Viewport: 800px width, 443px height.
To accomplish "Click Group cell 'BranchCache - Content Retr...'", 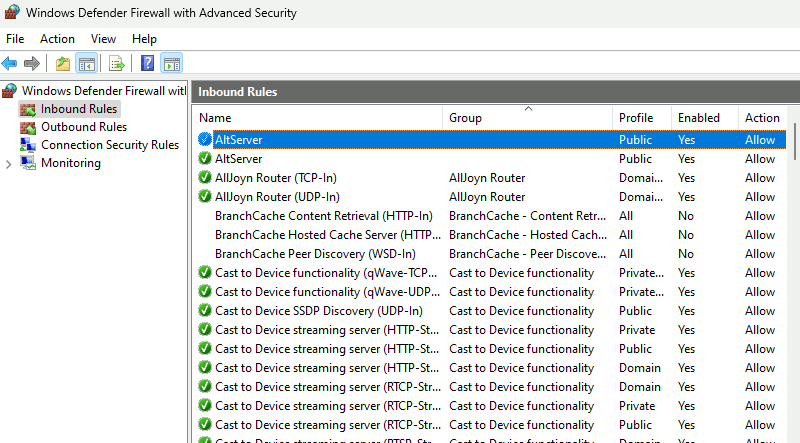I will click(528, 216).
